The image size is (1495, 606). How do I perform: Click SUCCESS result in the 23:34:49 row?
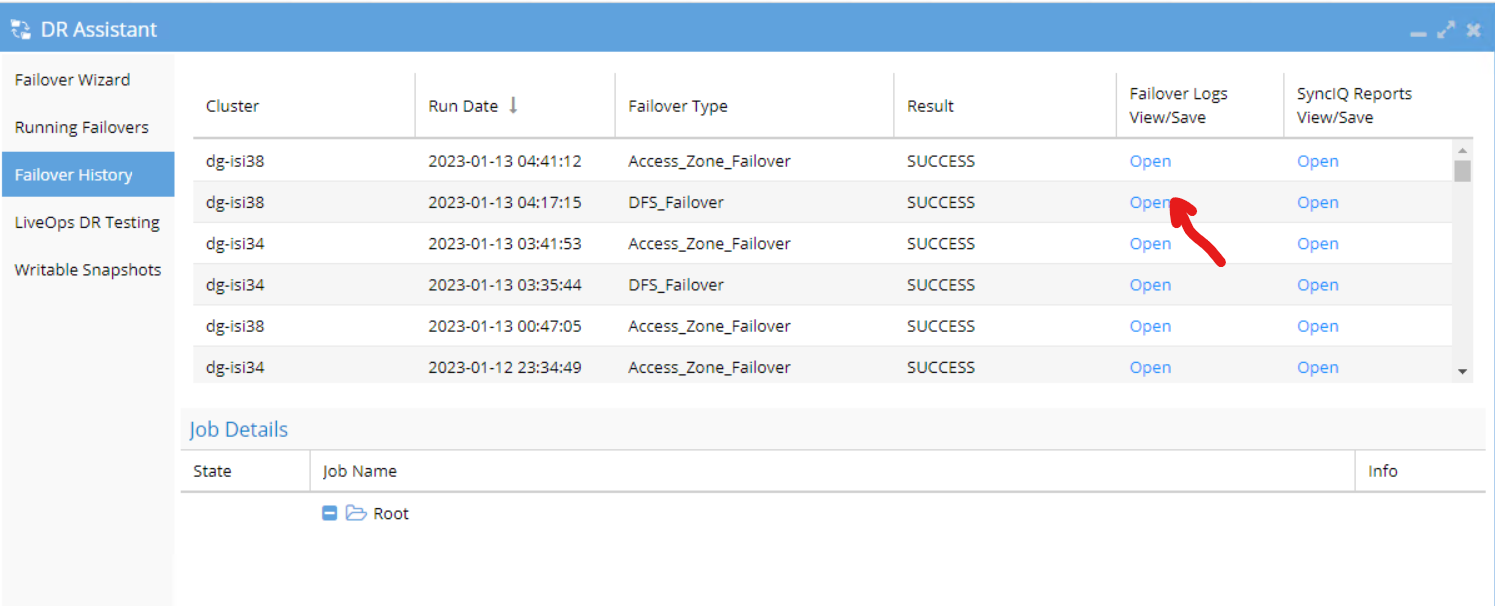940,367
